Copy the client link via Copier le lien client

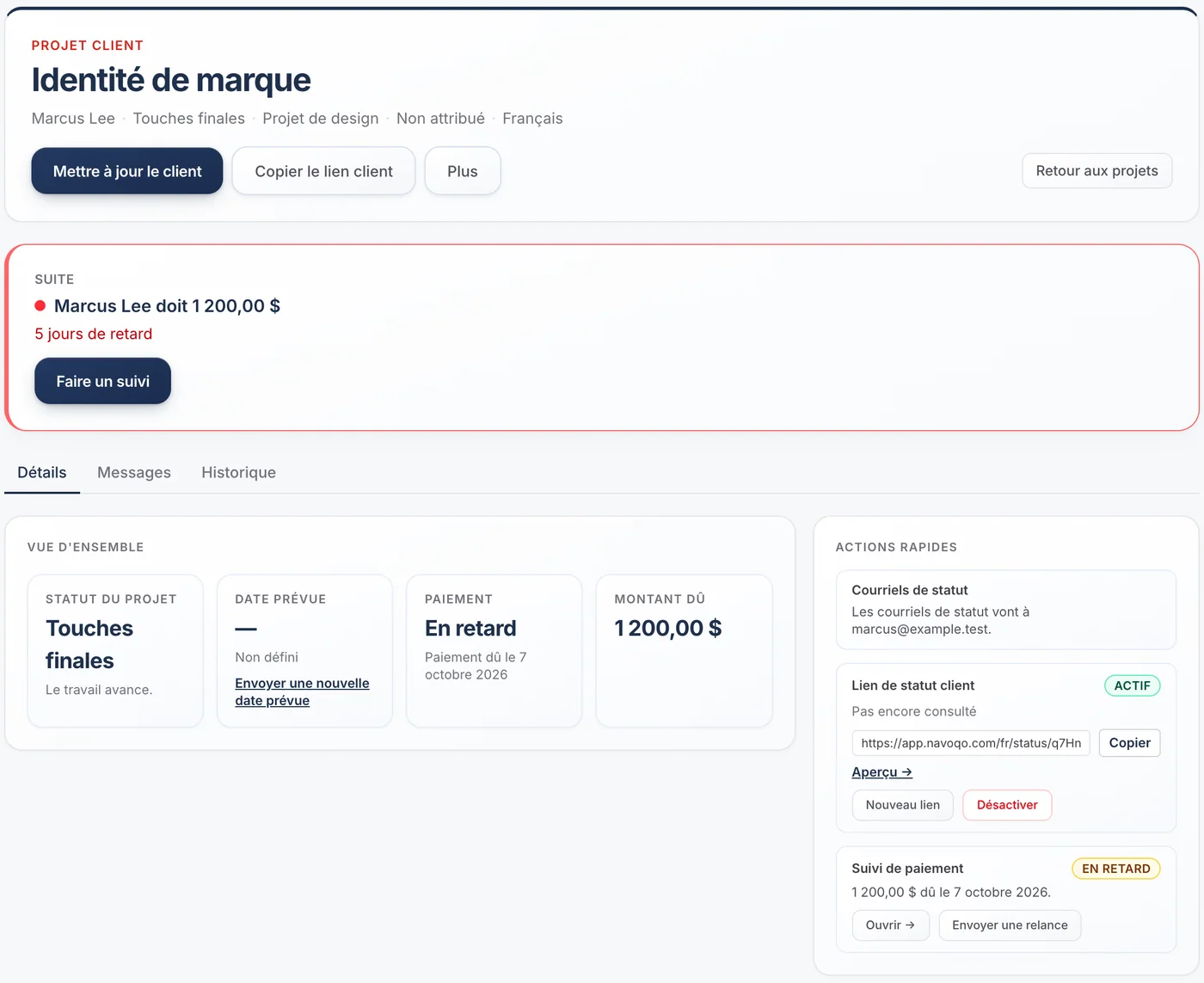pyautogui.click(x=323, y=171)
